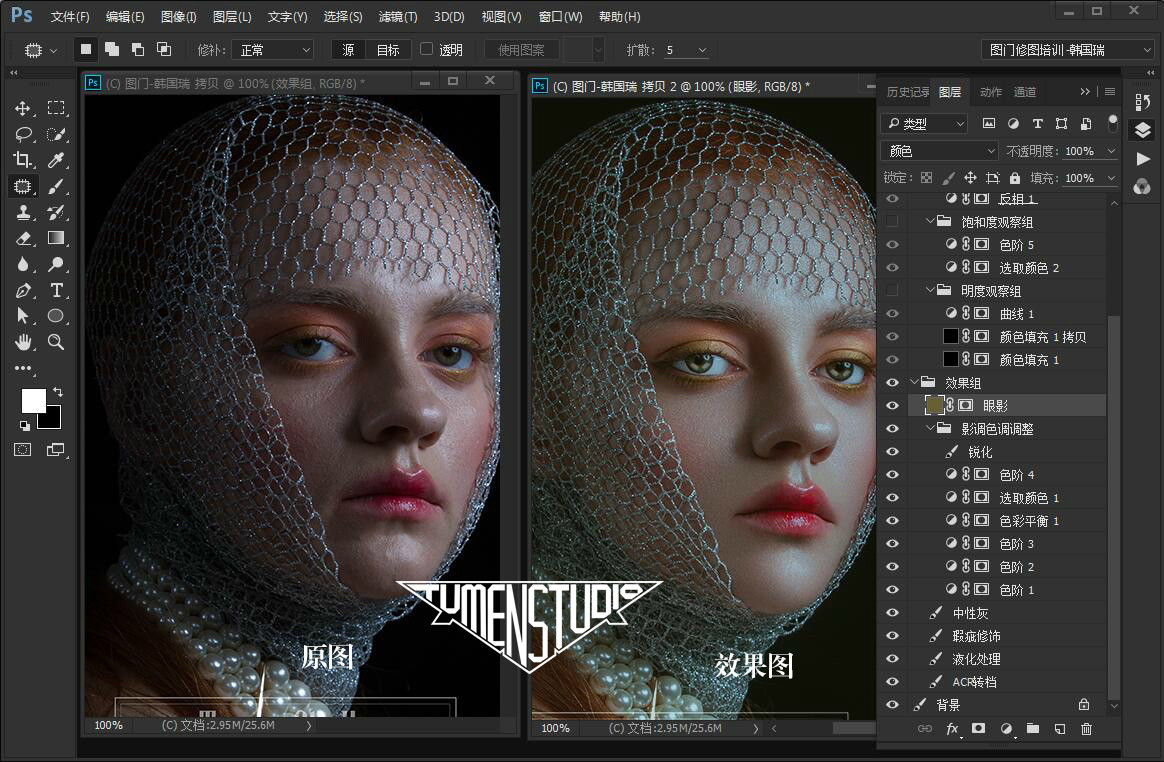Image resolution: width=1164 pixels, height=762 pixels.
Task: Select the Gradient tool
Action: (56, 238)
